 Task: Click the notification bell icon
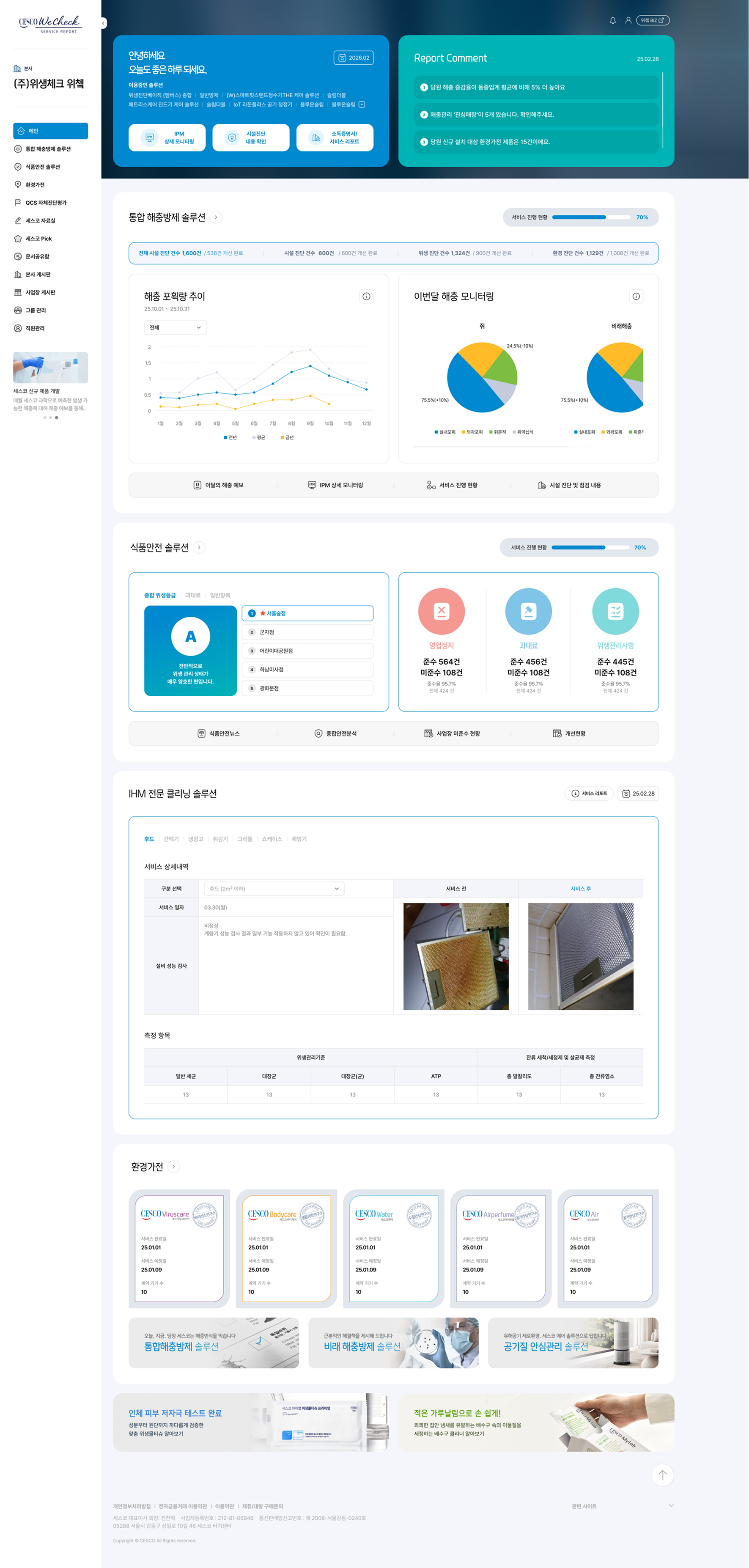click(x=612, y=21)
